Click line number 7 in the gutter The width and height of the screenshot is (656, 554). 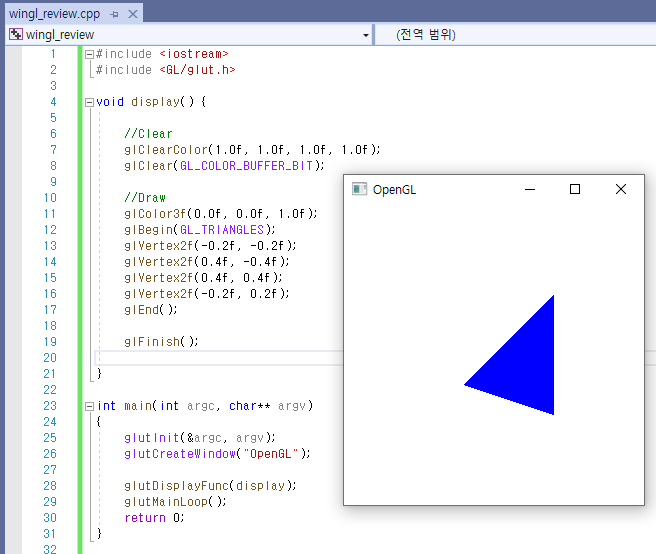(x=53, y=150)
